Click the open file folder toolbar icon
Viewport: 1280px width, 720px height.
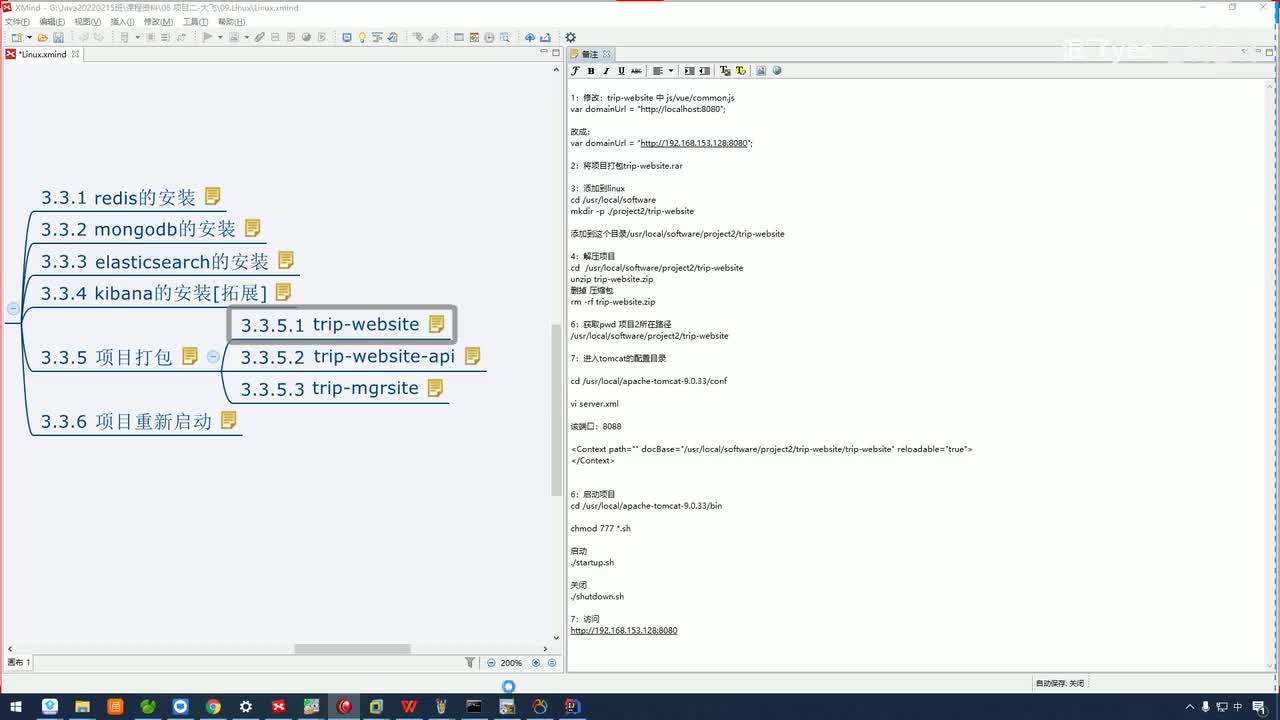pyautogui.click(x=43, y=38)
